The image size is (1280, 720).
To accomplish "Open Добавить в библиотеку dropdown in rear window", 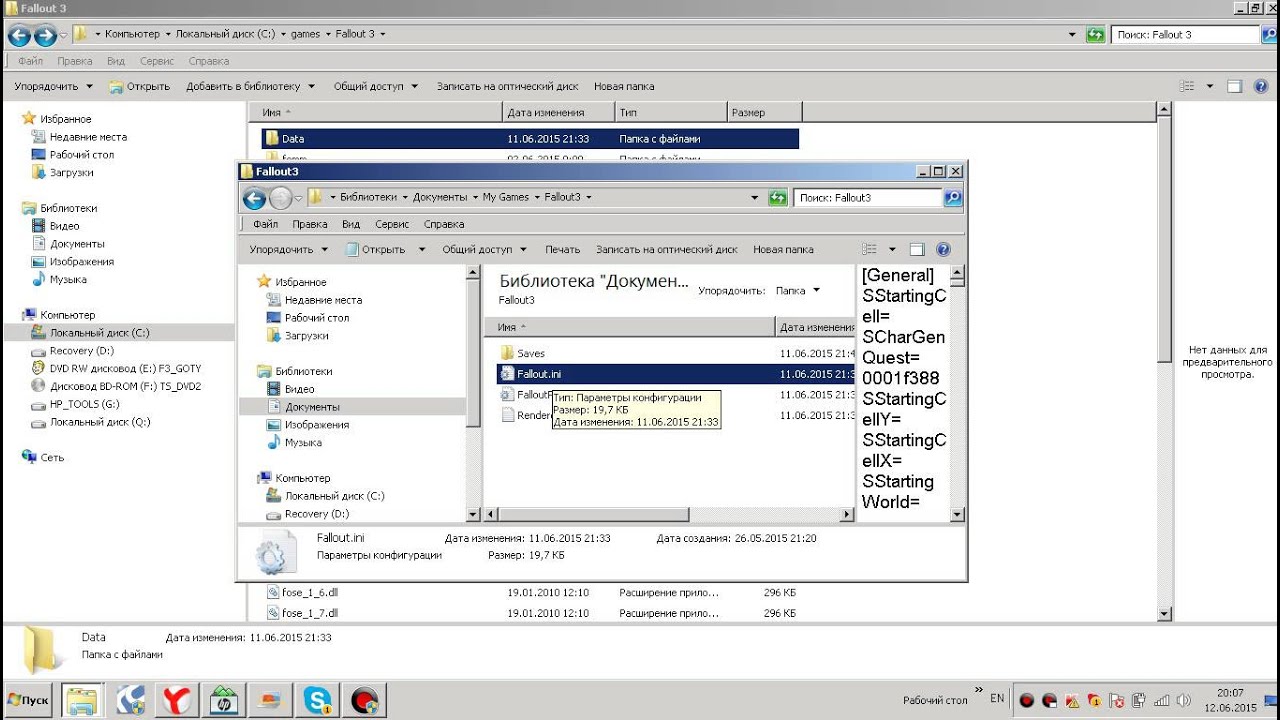I will tap(250, 86).
